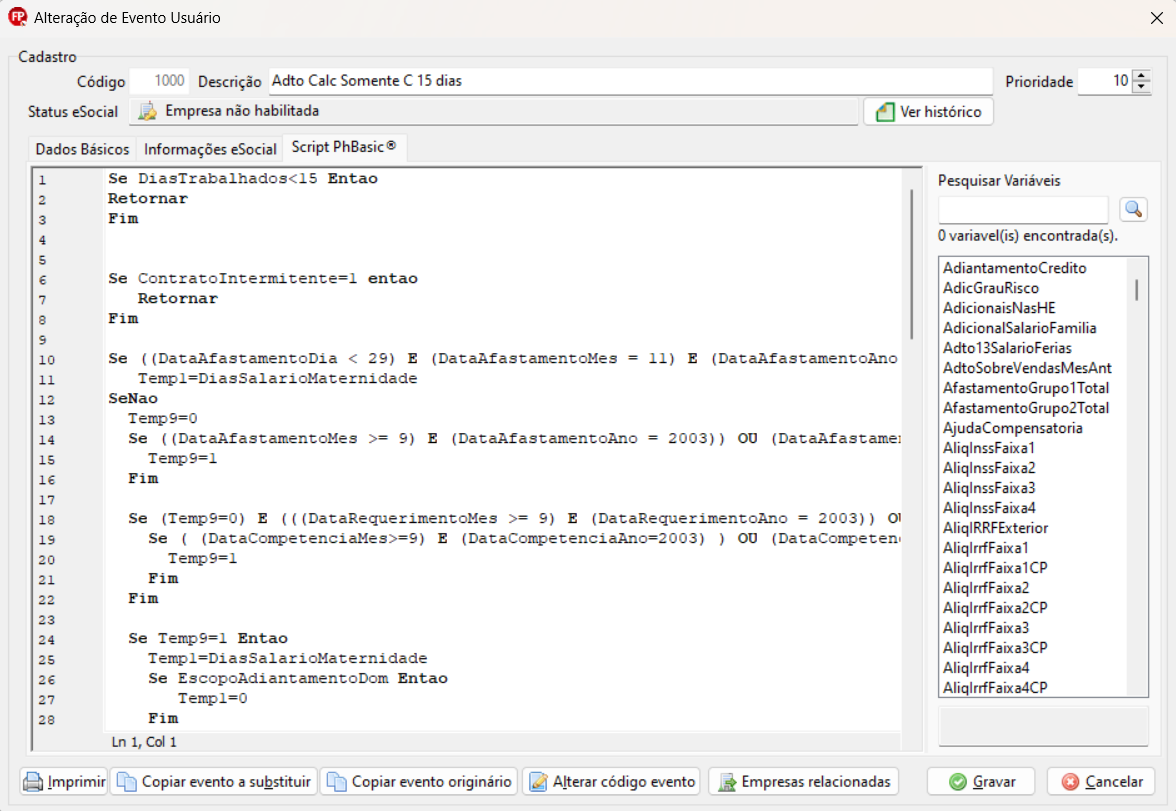This screenshot has height=811, width=1176.
Task: Select AdicionalSalarioFamilia variable
Action: coord(1019,328)
